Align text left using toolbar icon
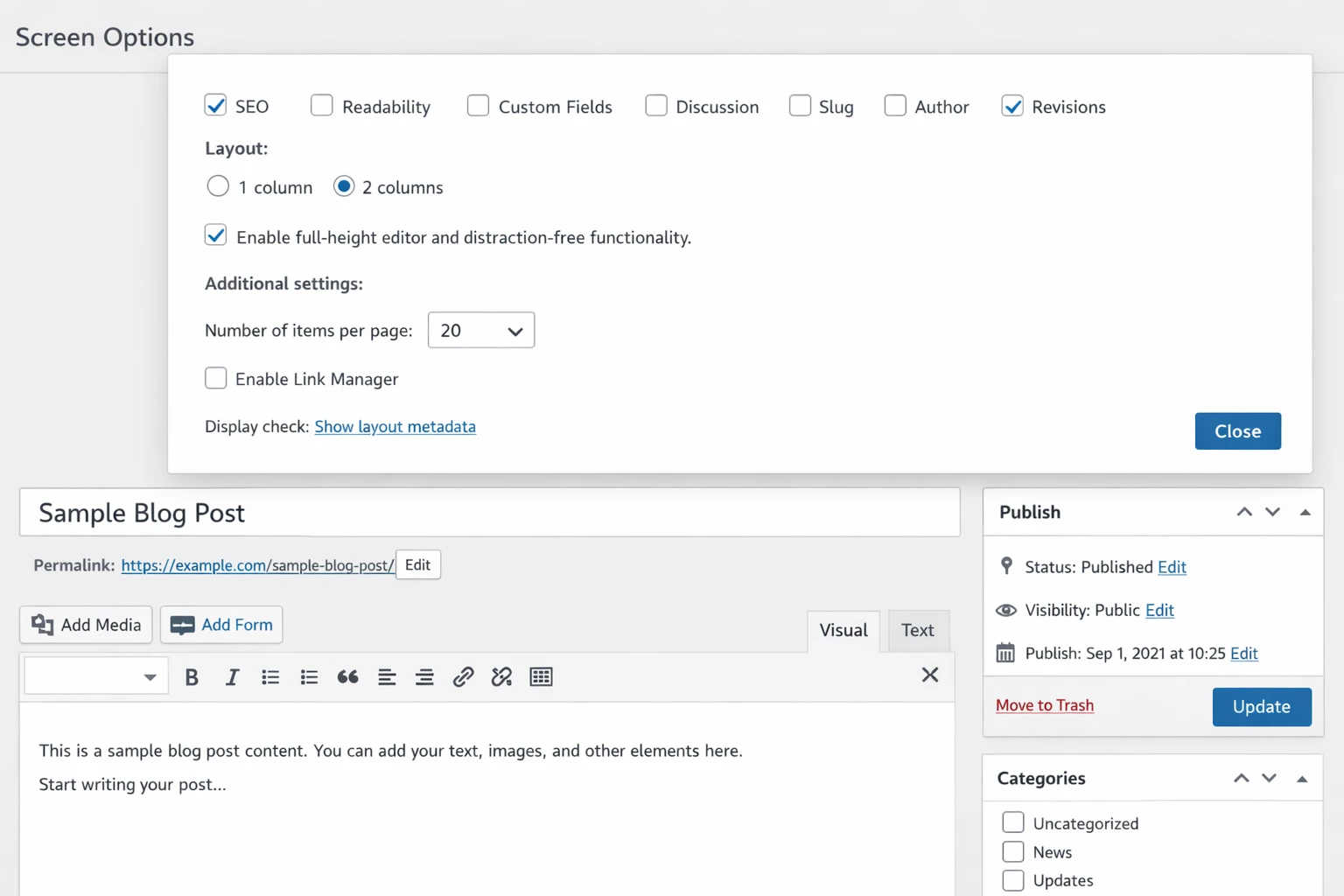This screenshot has width=1344, height=896. [386, 677]
